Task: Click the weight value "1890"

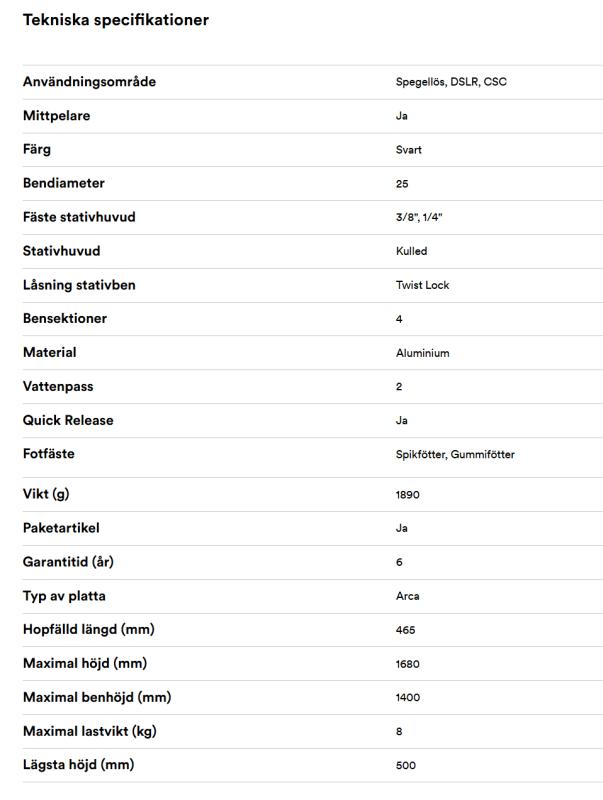Action: pyautogui.click(x=407, y=495)
